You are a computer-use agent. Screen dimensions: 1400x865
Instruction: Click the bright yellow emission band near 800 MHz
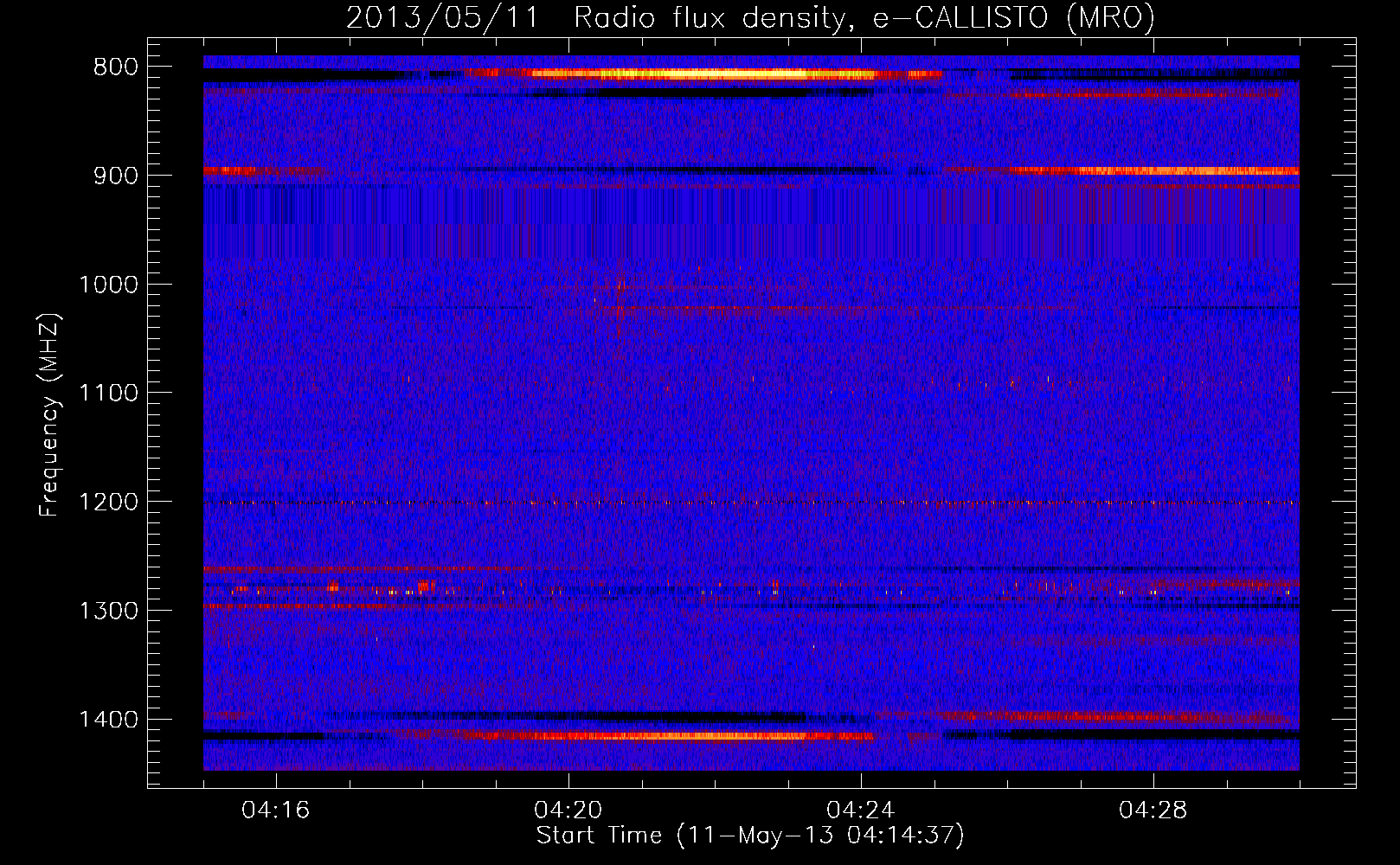(x=703, y=74)
